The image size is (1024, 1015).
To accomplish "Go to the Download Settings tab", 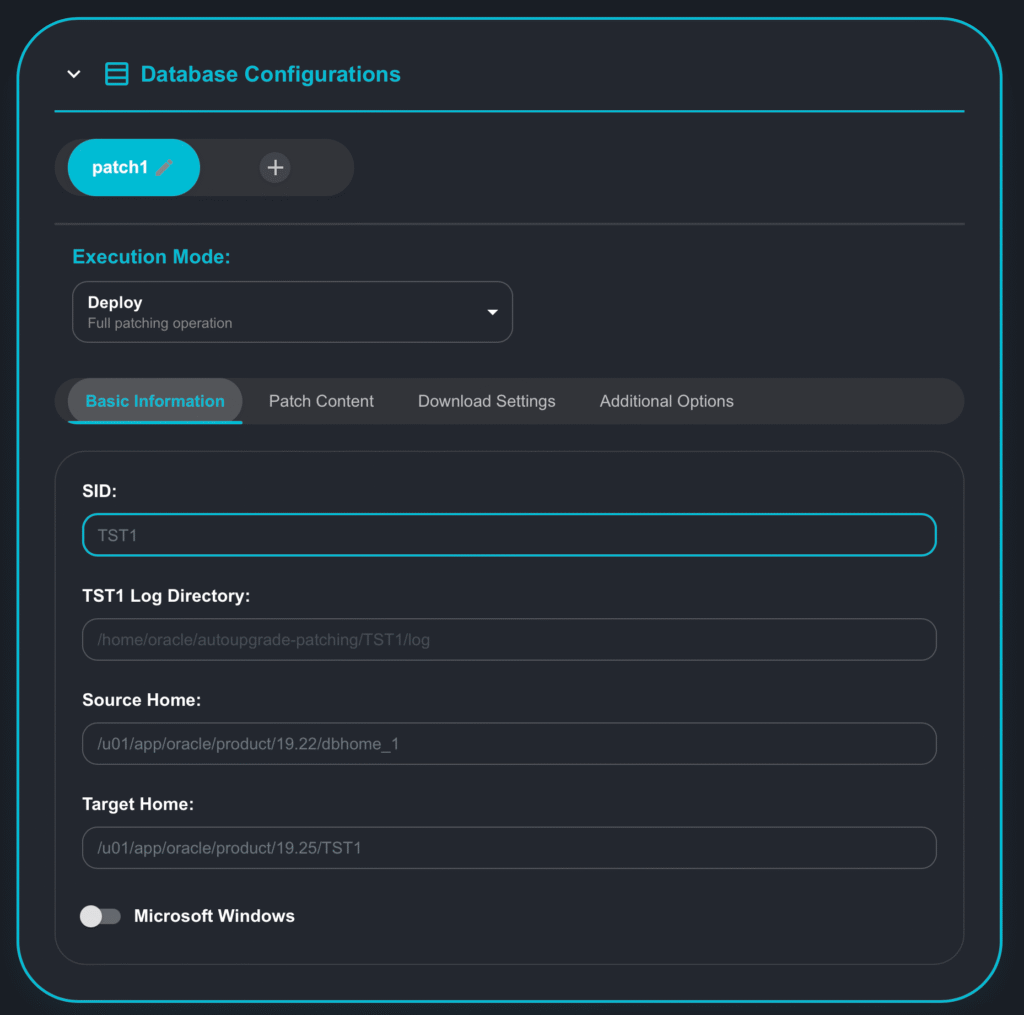I will 486,401.
